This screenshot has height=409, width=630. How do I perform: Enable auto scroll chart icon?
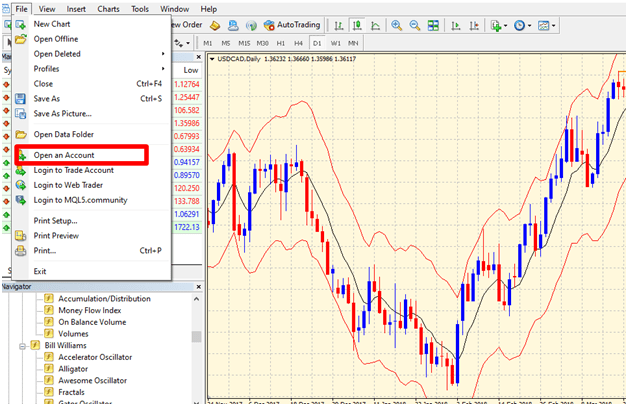455,26
